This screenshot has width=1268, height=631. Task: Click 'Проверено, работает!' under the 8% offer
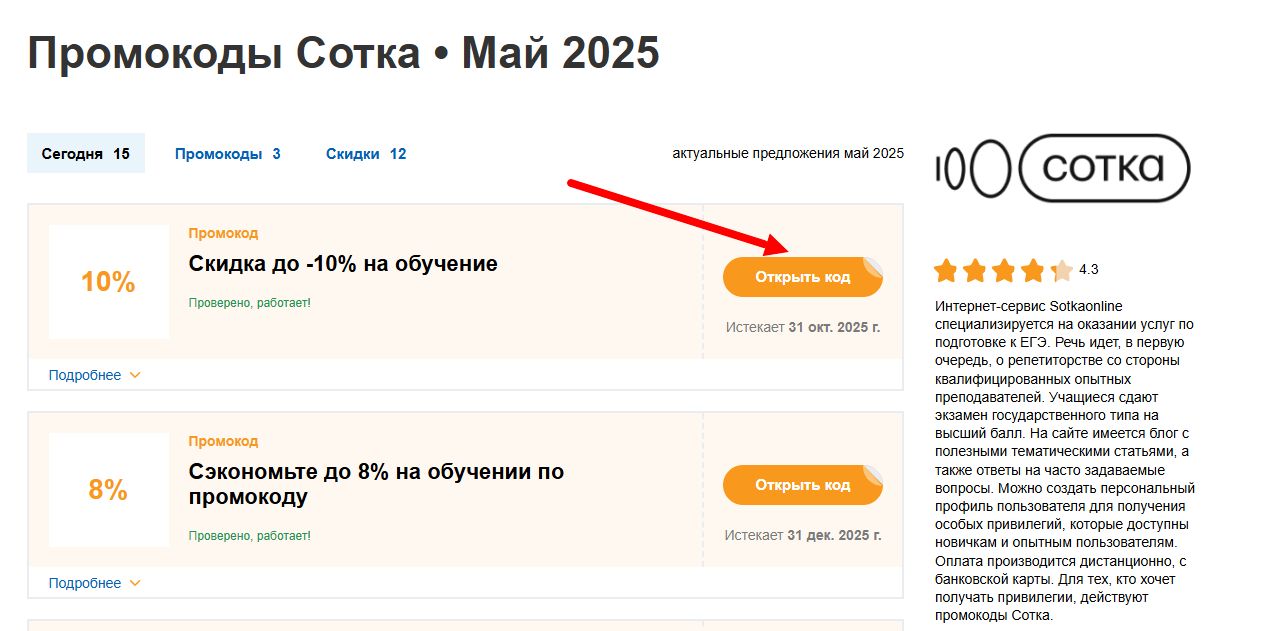(249, 535)
